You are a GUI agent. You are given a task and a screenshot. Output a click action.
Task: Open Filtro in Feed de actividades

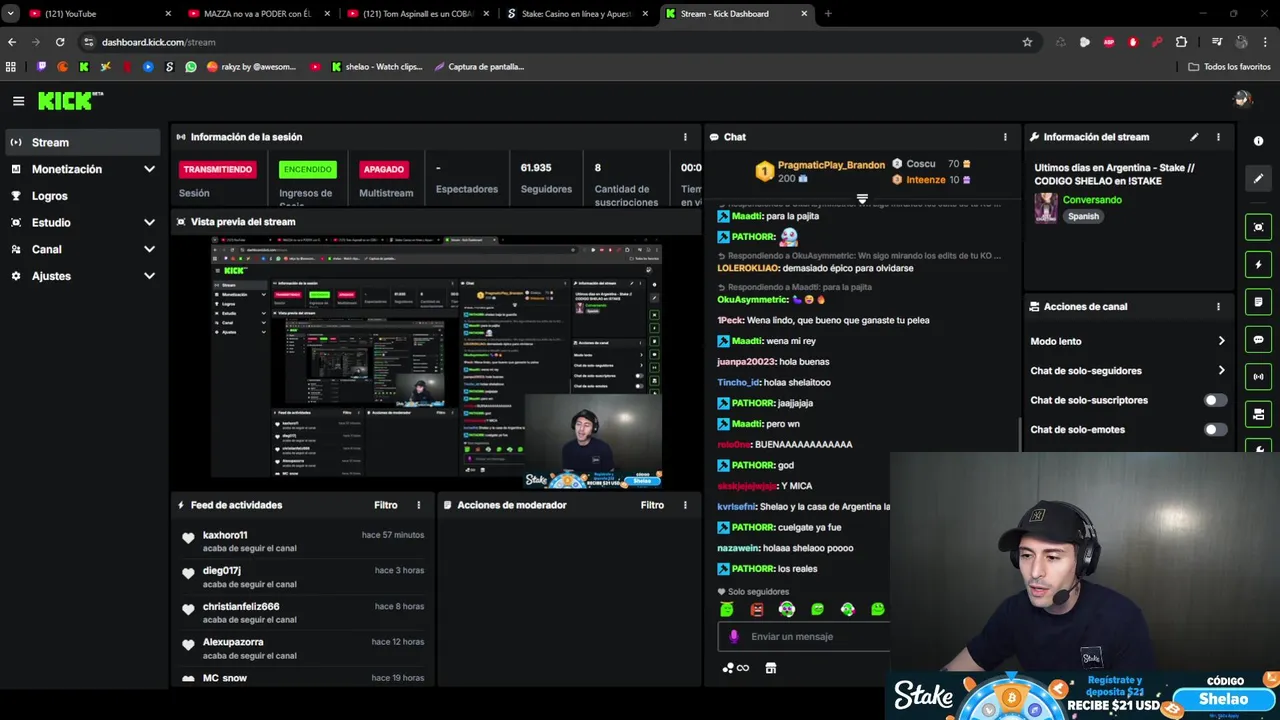tap(386, 505)
